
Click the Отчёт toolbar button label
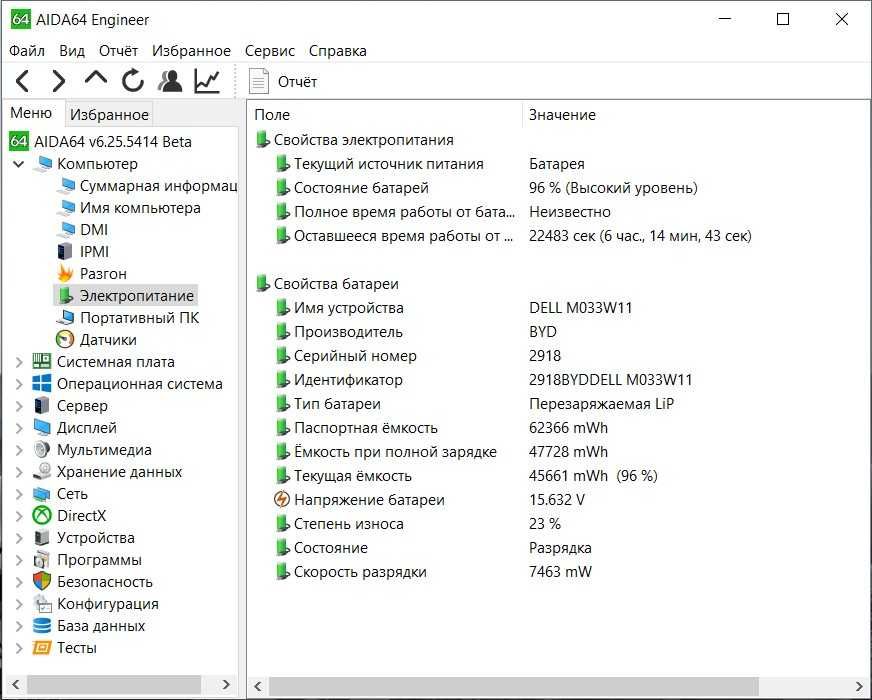click(x=298, y=82)
